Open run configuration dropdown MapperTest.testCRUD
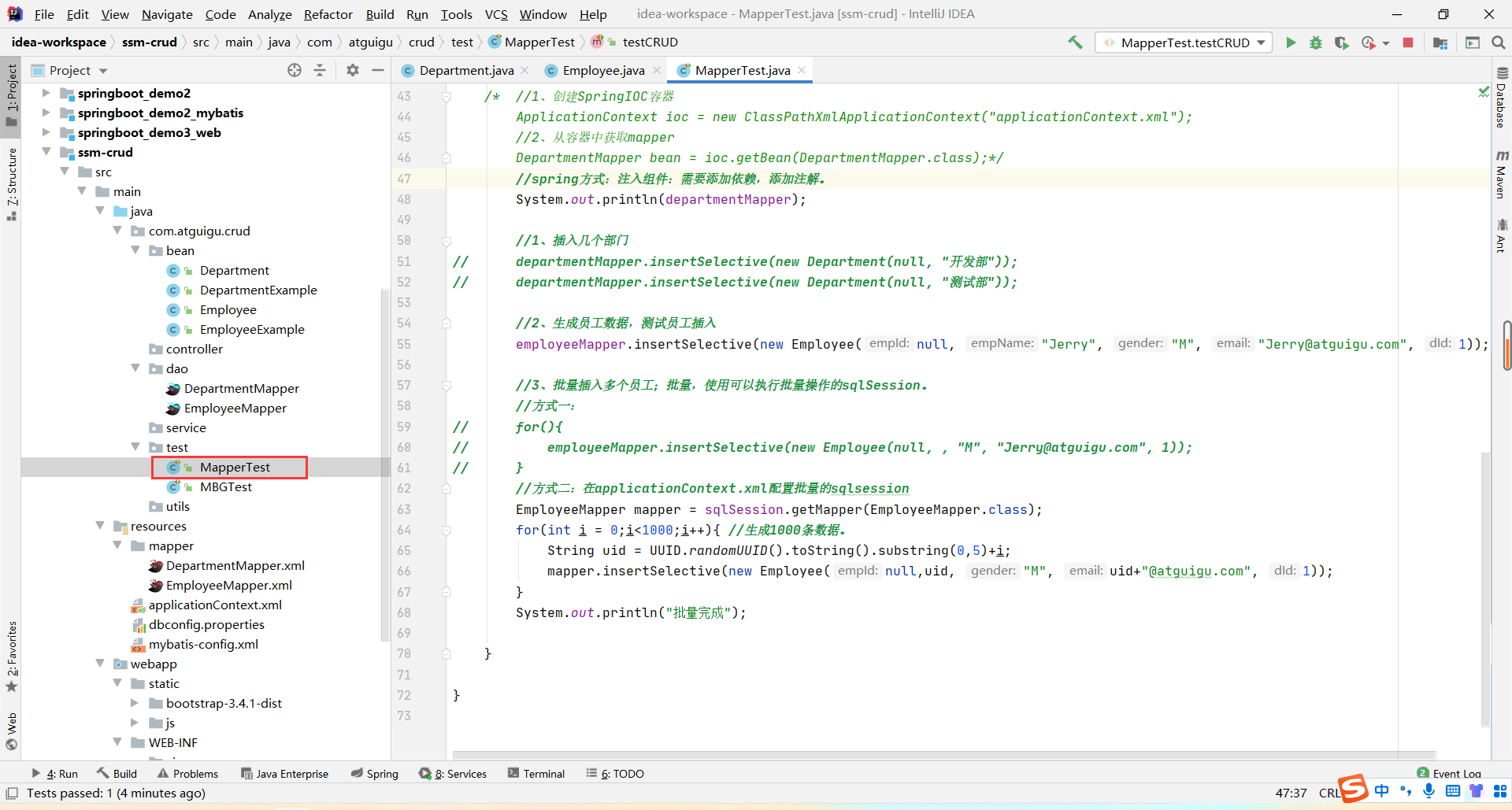Screen dimensions: 1512x810 tap(1184, 43)
